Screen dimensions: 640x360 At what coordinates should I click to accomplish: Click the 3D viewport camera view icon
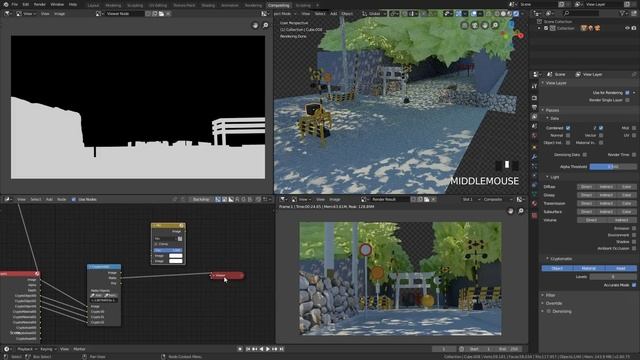[475, 25]
